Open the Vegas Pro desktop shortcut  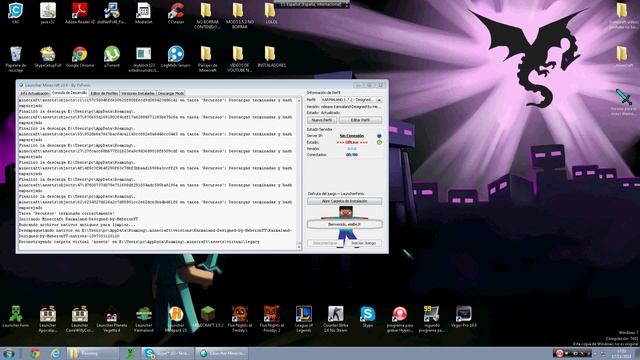tap(463, 317)
